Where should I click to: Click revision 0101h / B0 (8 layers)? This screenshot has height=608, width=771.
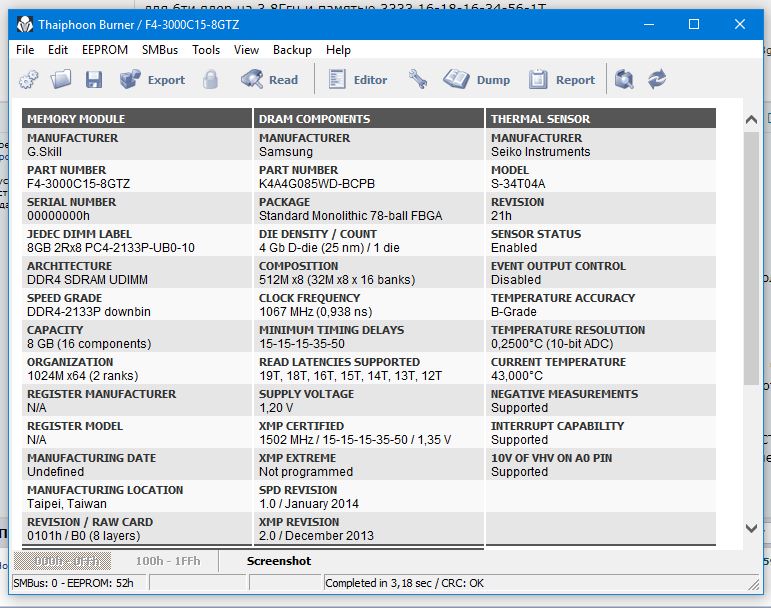(84, 535)
